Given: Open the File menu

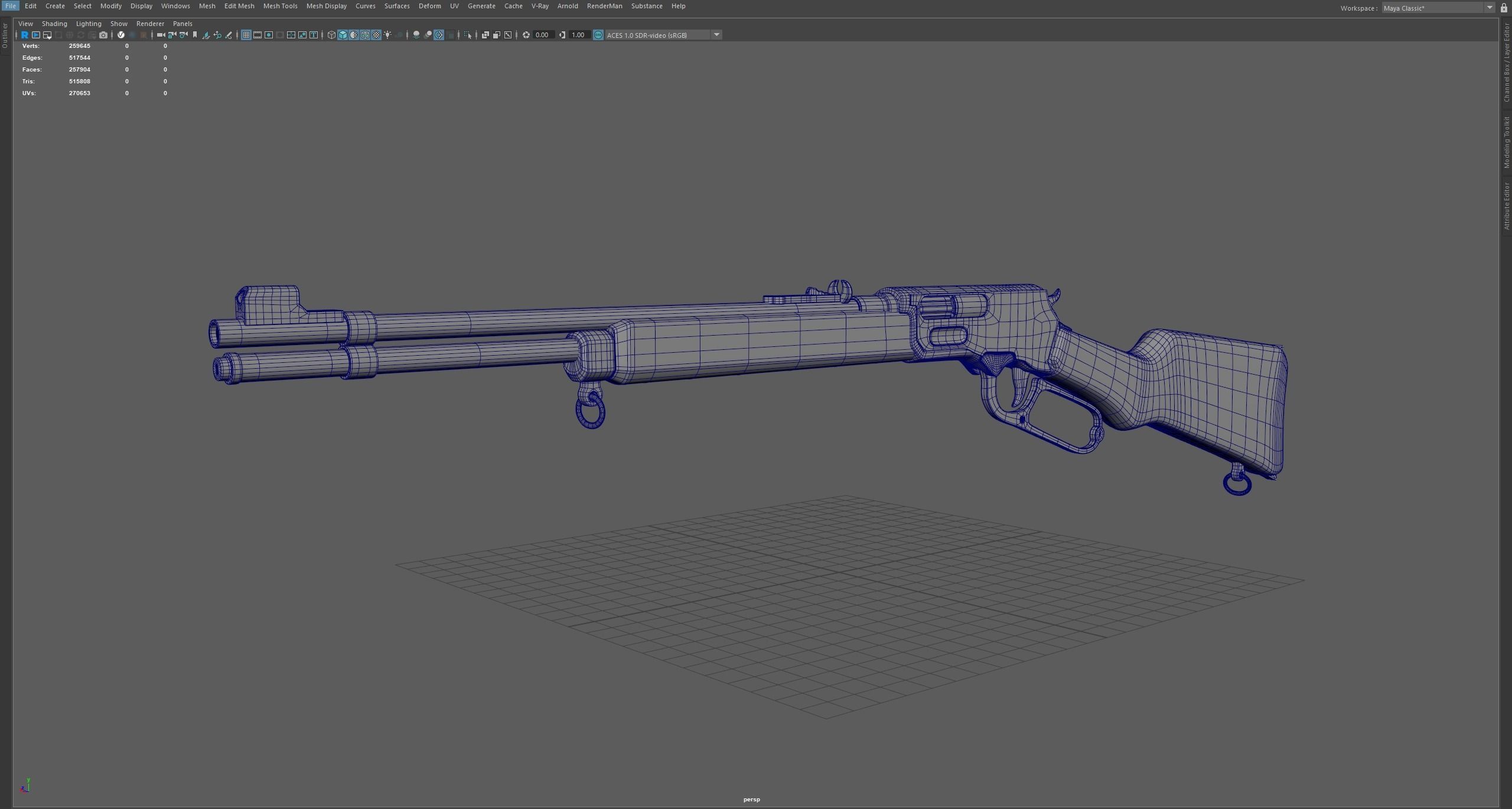Looking at the screenshot, I should click(x=11, y=6).
